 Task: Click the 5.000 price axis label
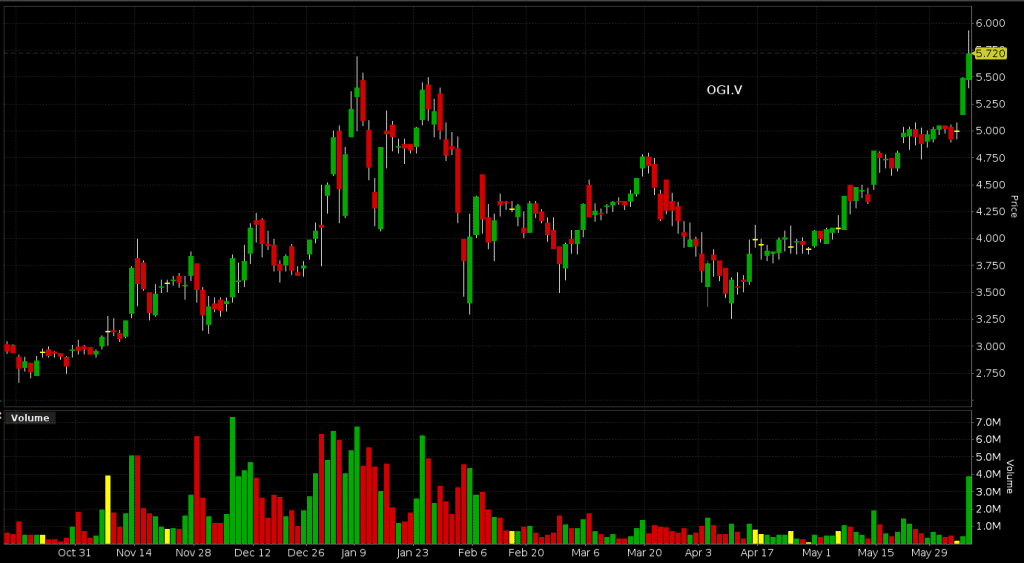point(991,131)
